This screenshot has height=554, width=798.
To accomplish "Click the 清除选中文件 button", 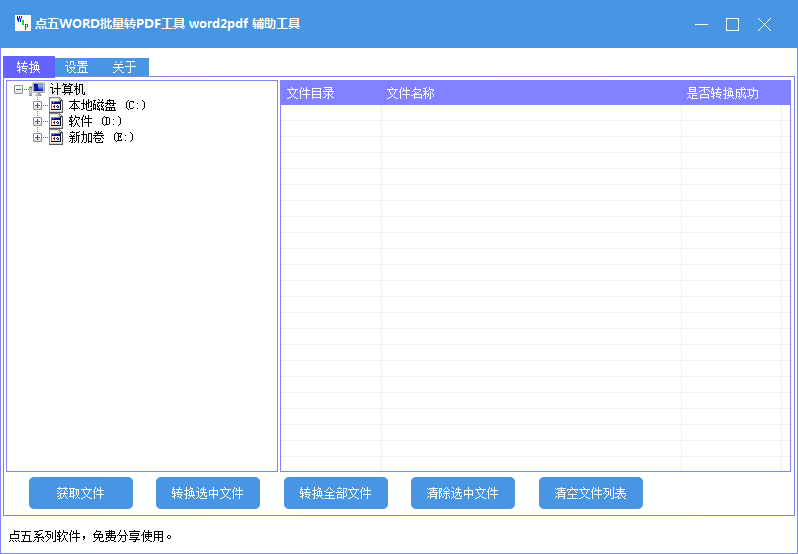I will 463,493.
